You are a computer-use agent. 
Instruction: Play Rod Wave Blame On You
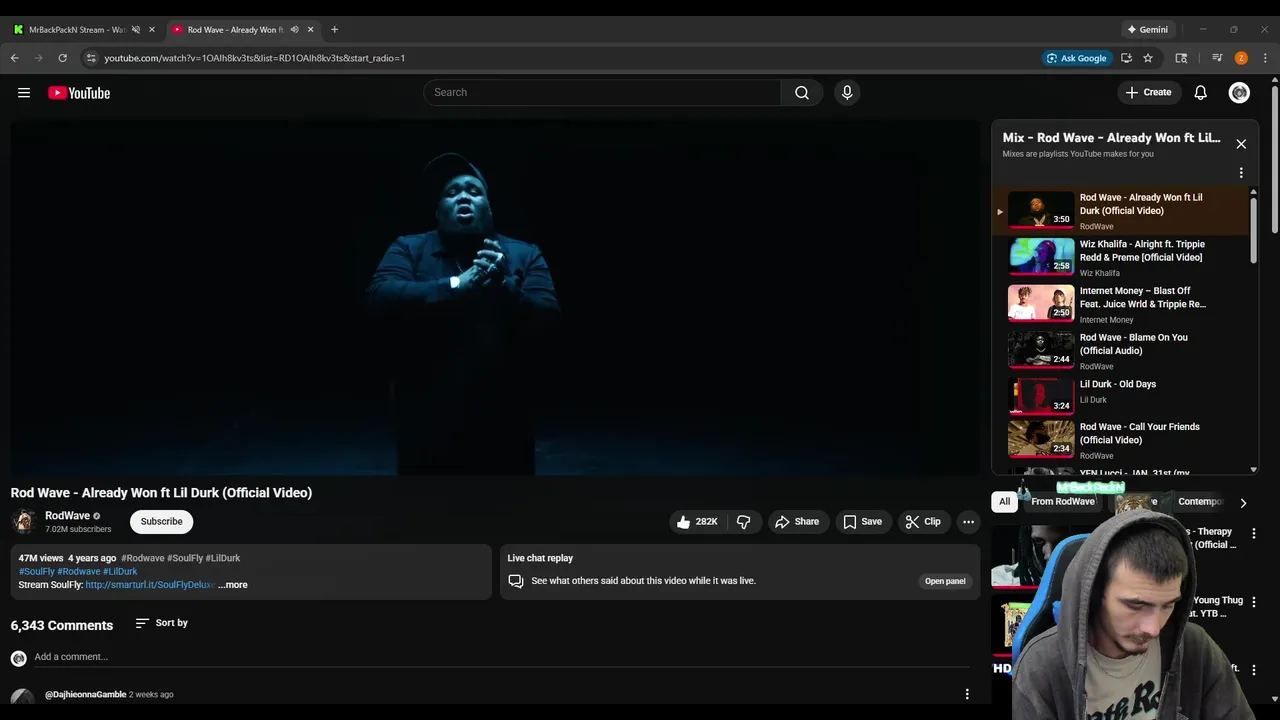[x=1120, y=351]
